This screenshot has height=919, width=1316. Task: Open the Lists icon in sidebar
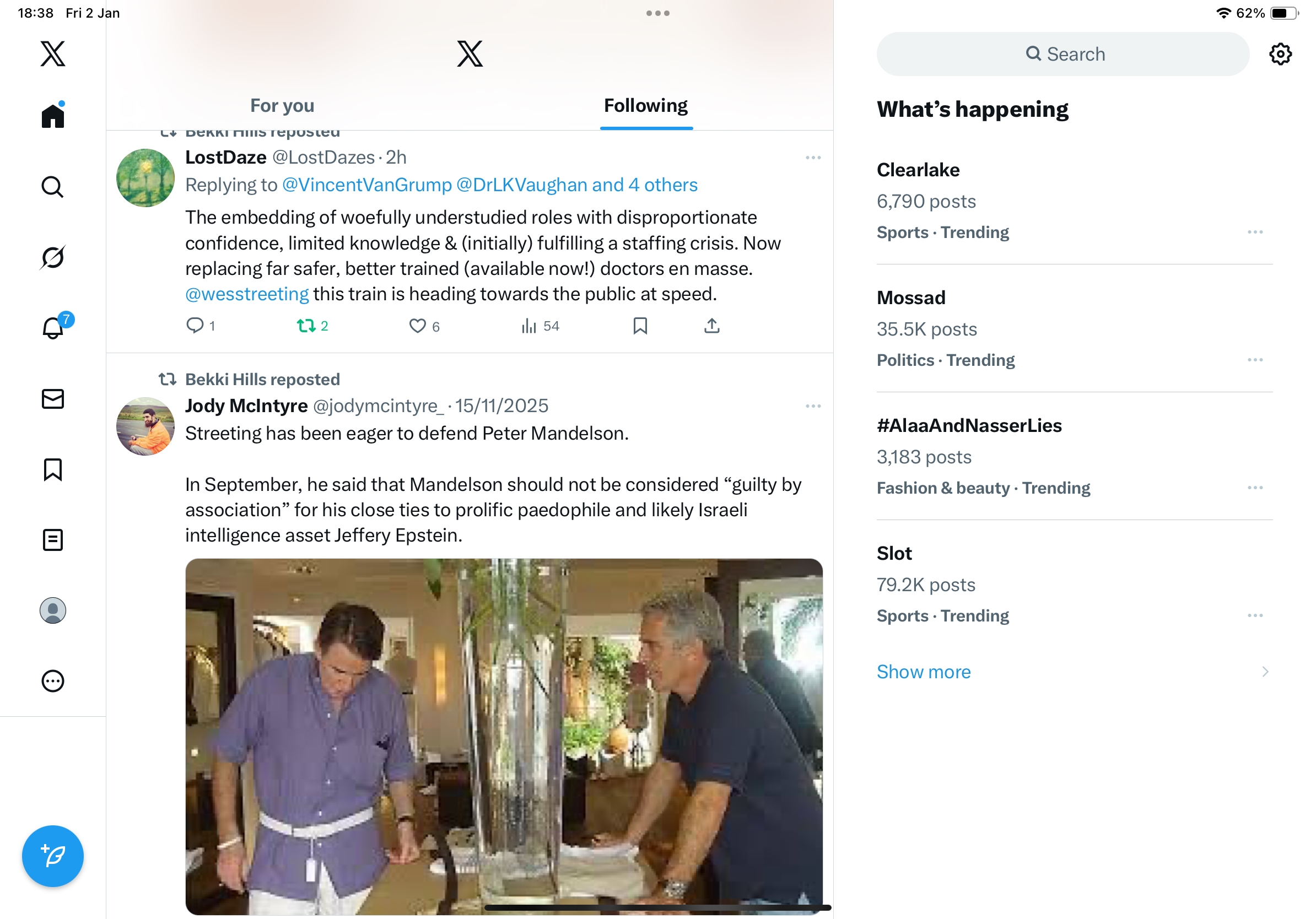click(53, 540)
